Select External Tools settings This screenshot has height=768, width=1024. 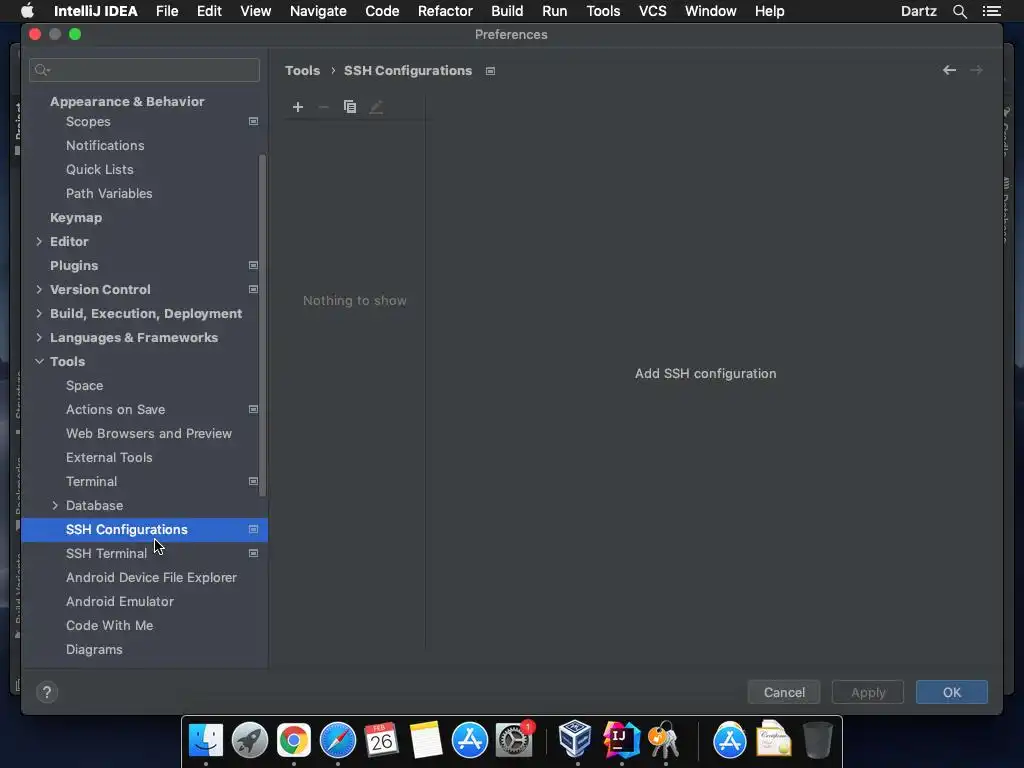(109, 457)
